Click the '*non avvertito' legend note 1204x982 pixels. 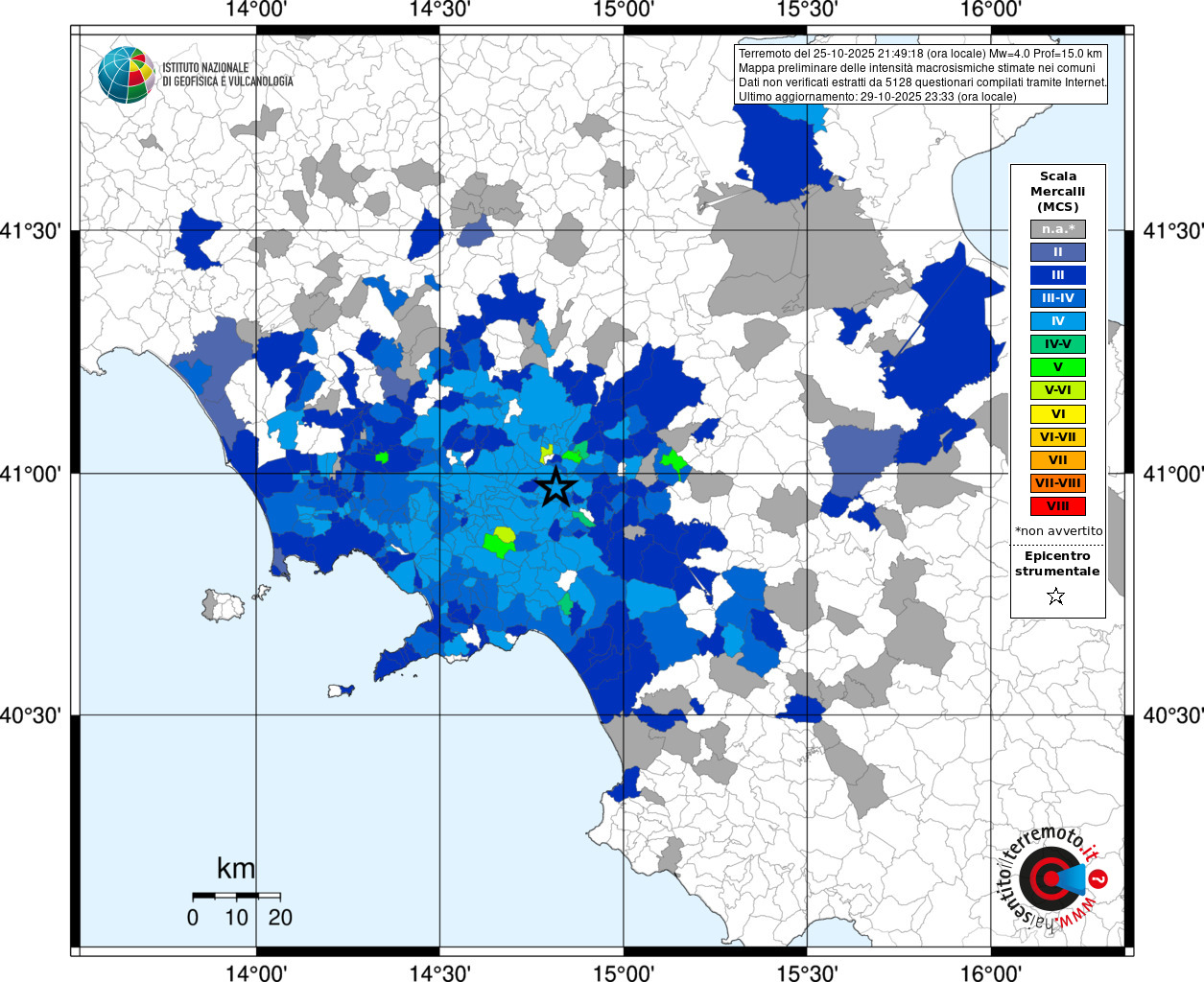[1058, 530]
